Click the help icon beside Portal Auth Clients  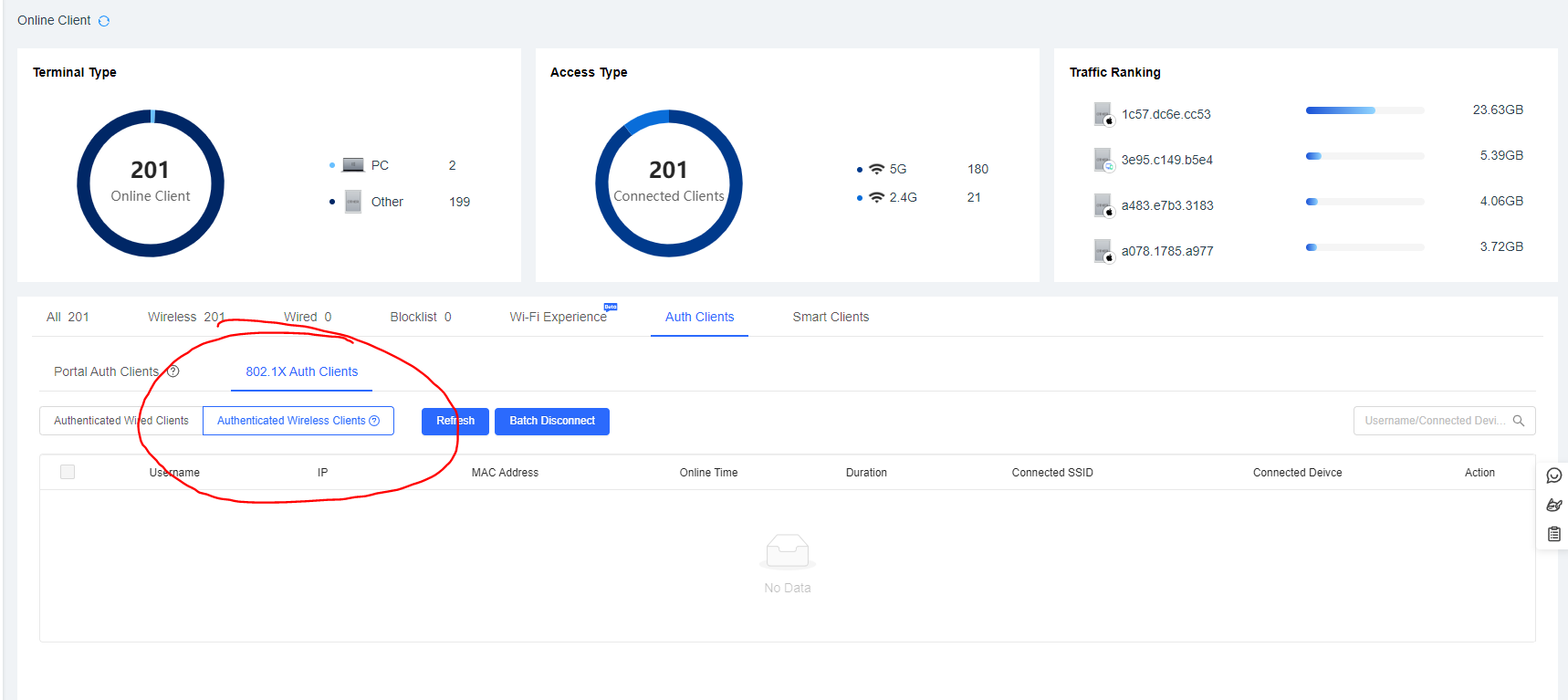click(x=172, y=371)
